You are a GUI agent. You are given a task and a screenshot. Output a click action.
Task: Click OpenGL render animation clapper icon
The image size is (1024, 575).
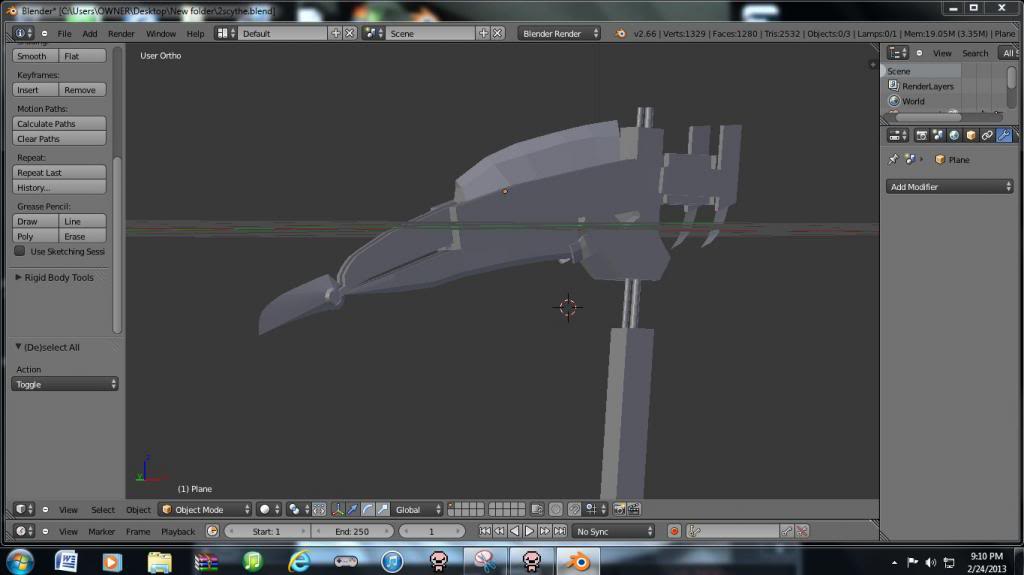[x=634, y=510]
